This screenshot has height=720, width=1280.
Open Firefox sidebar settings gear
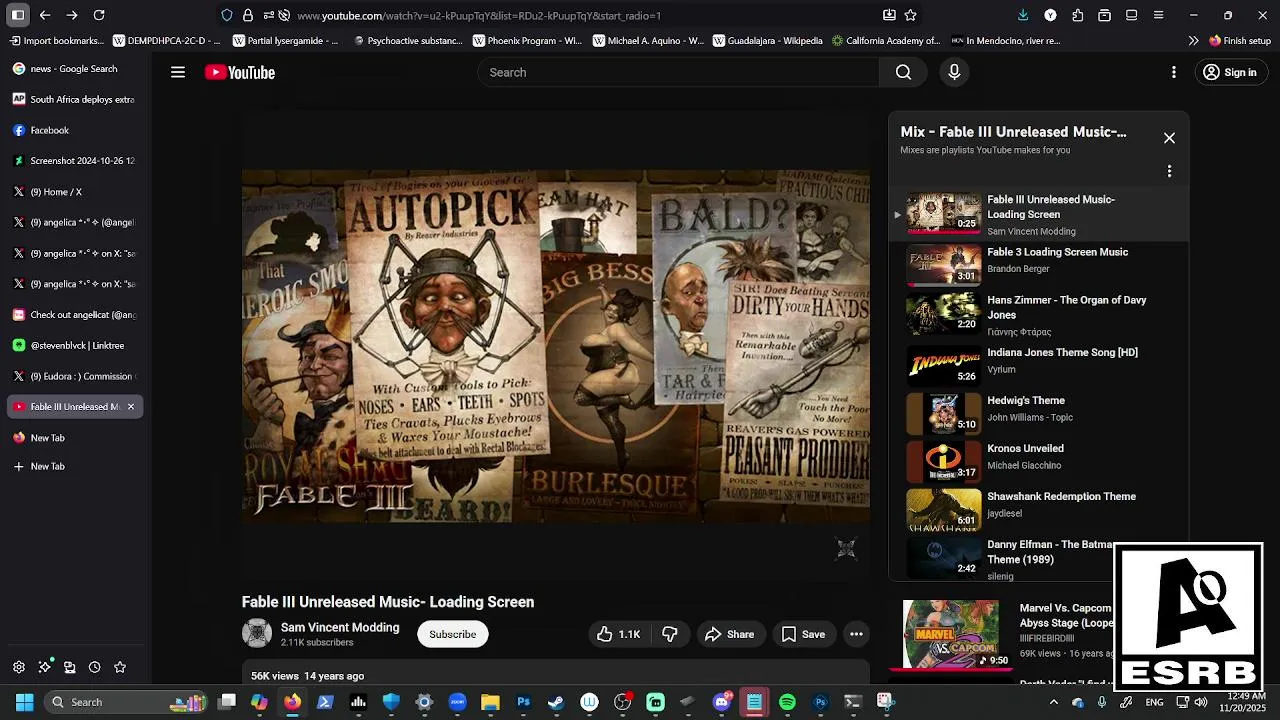click(18, 667)
